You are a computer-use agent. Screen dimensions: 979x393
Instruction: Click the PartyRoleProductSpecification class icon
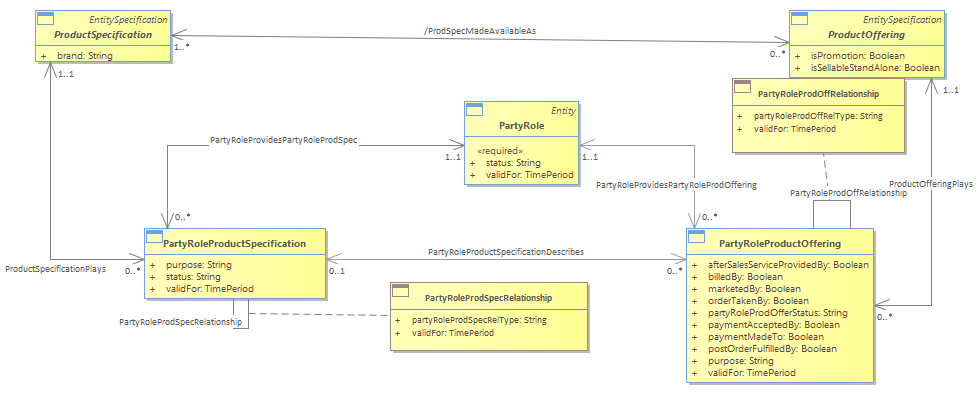coord(154,236)
